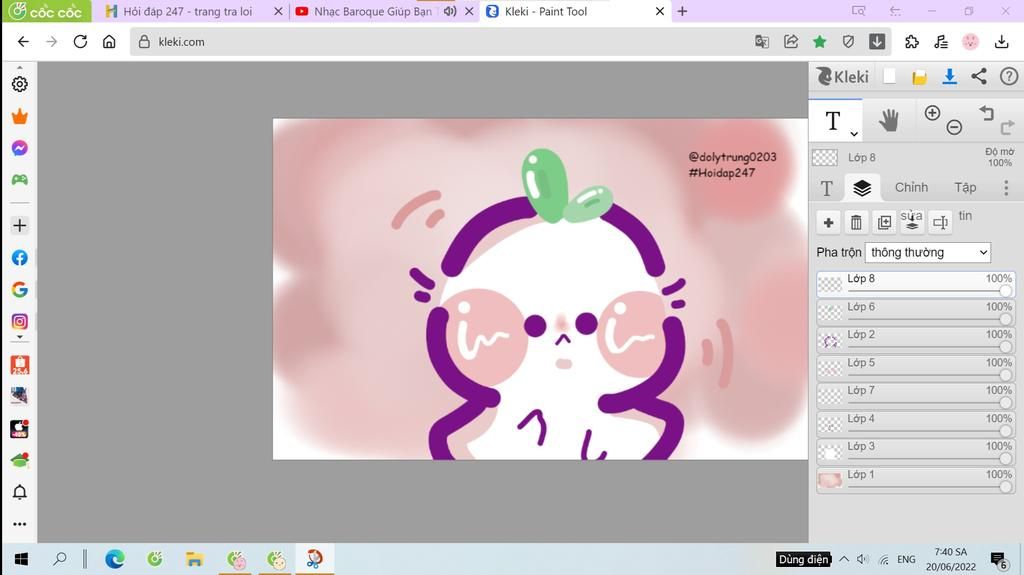Screen dimensions: 1024x575
Task: Open browser extensions puzzle icon
Action: pyautogui.click(x=912, y=42)
